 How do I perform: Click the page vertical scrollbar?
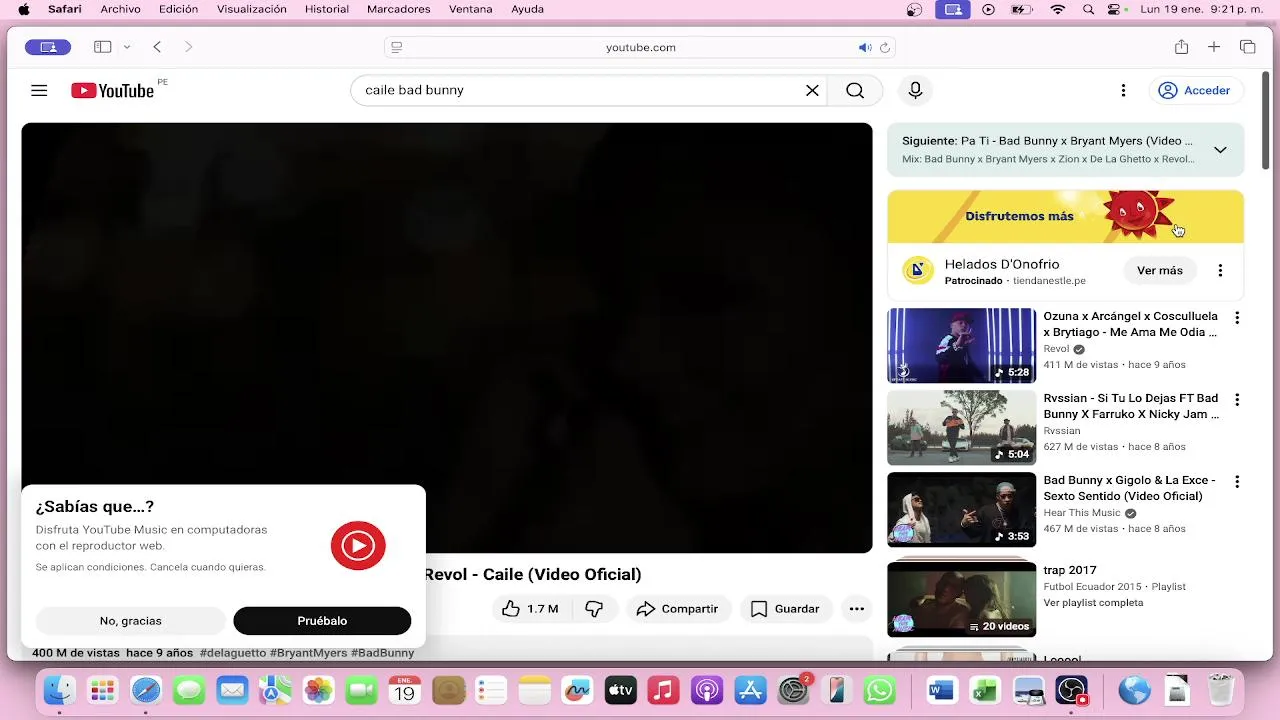[1265, 120]
